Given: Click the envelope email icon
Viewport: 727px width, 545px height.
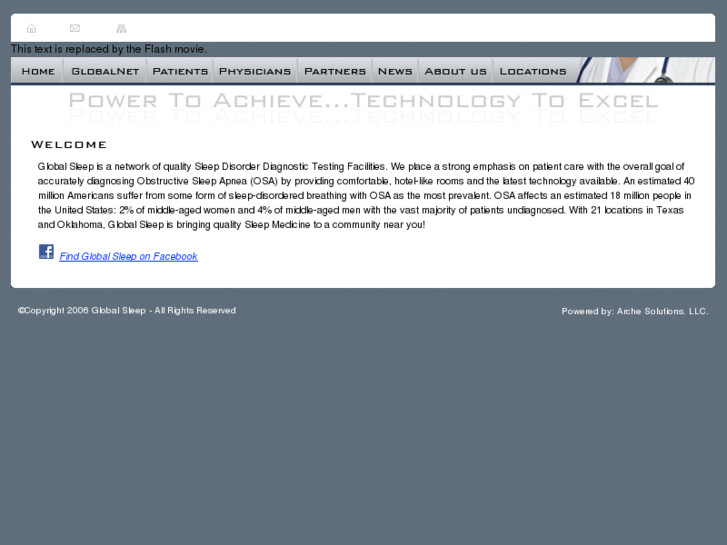Looking at the screenshot, I should (x=75, y=28).
